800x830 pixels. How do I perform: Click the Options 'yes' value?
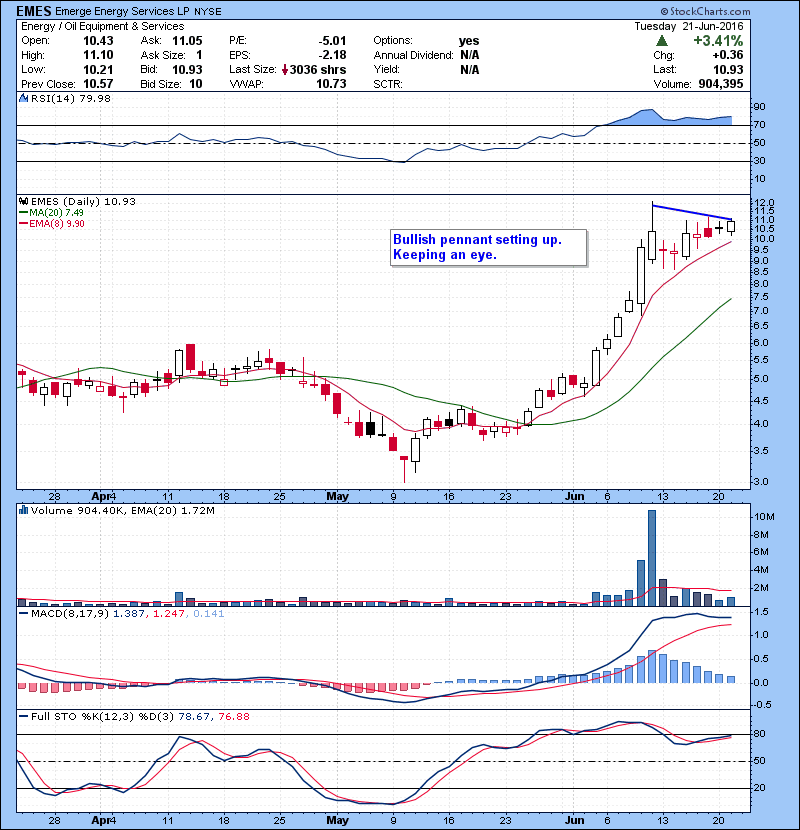pos(469,41)
